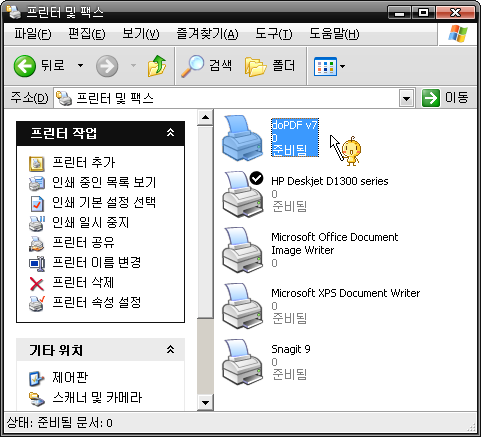The width and height of the screenshot is (481, 437).
Task: Click the 스캐너 및 카메라 icon
Action: click(37, 398)
